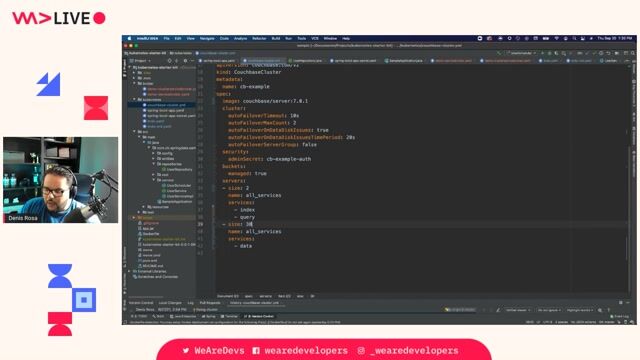This screenshot has width=640, height=360.
Task: Open the Project panel gear settings
Action: point(185,61)
